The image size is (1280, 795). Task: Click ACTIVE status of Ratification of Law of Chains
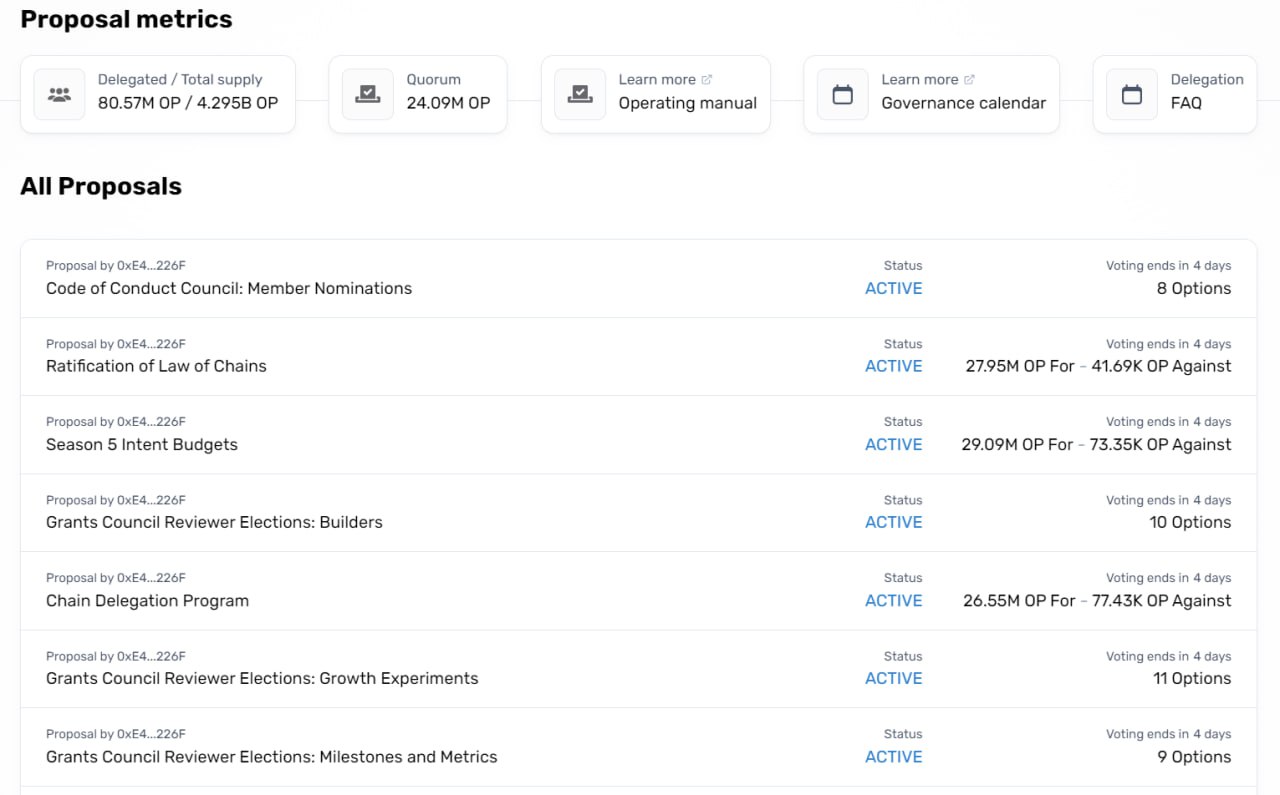[893, 366]
